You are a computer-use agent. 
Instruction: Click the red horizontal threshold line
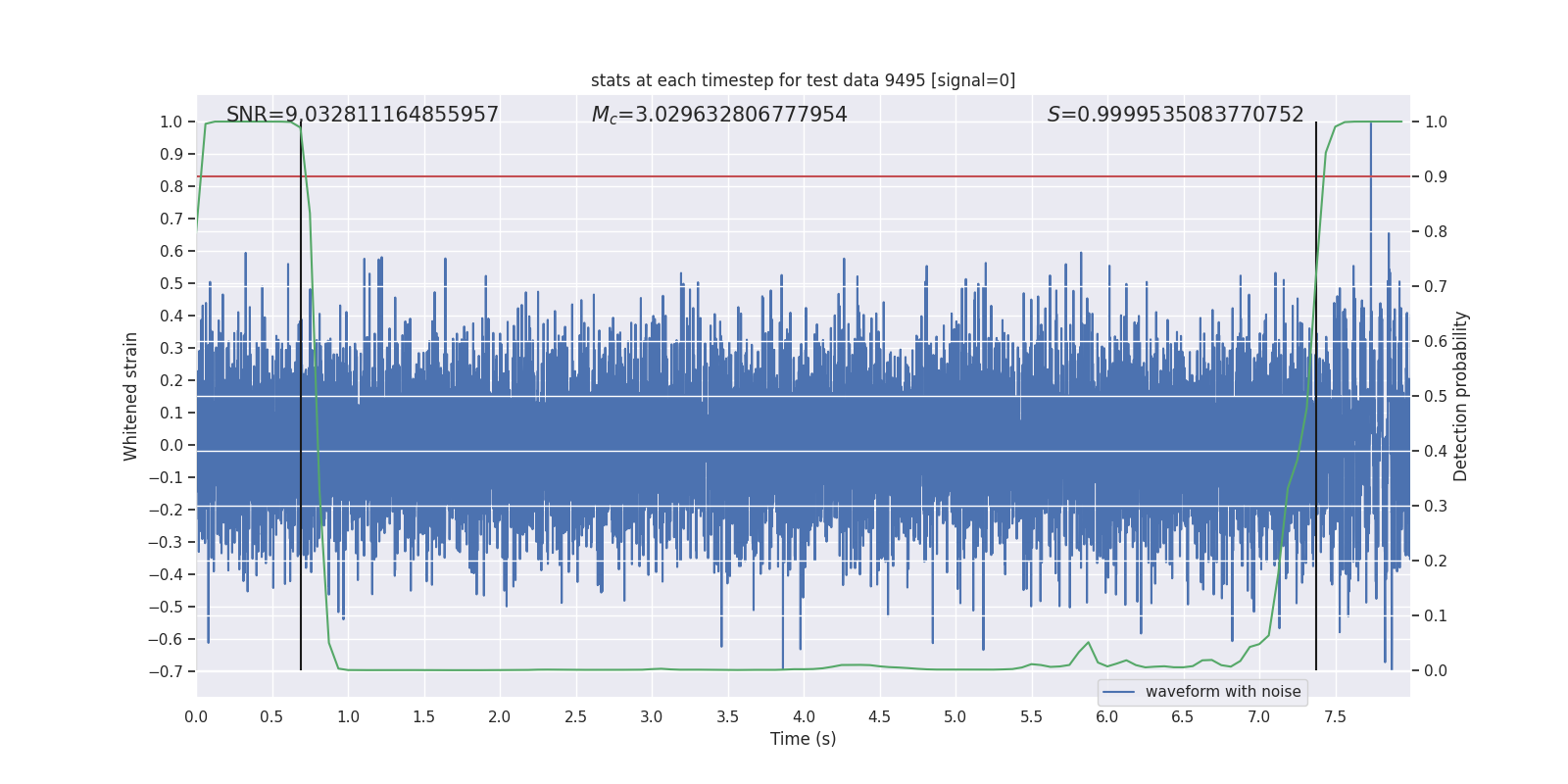click(x=784, y=176)
